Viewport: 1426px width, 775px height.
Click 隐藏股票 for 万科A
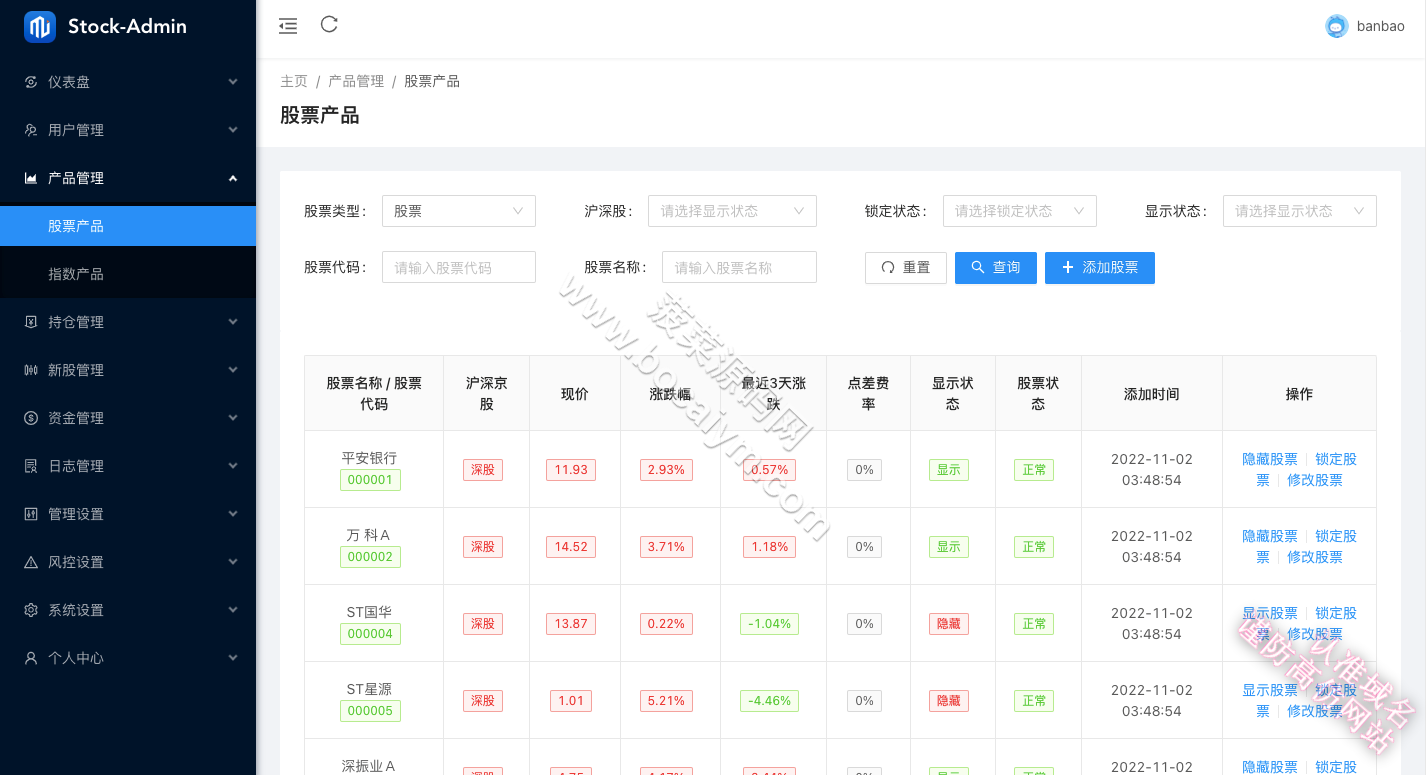(1270, 536)
